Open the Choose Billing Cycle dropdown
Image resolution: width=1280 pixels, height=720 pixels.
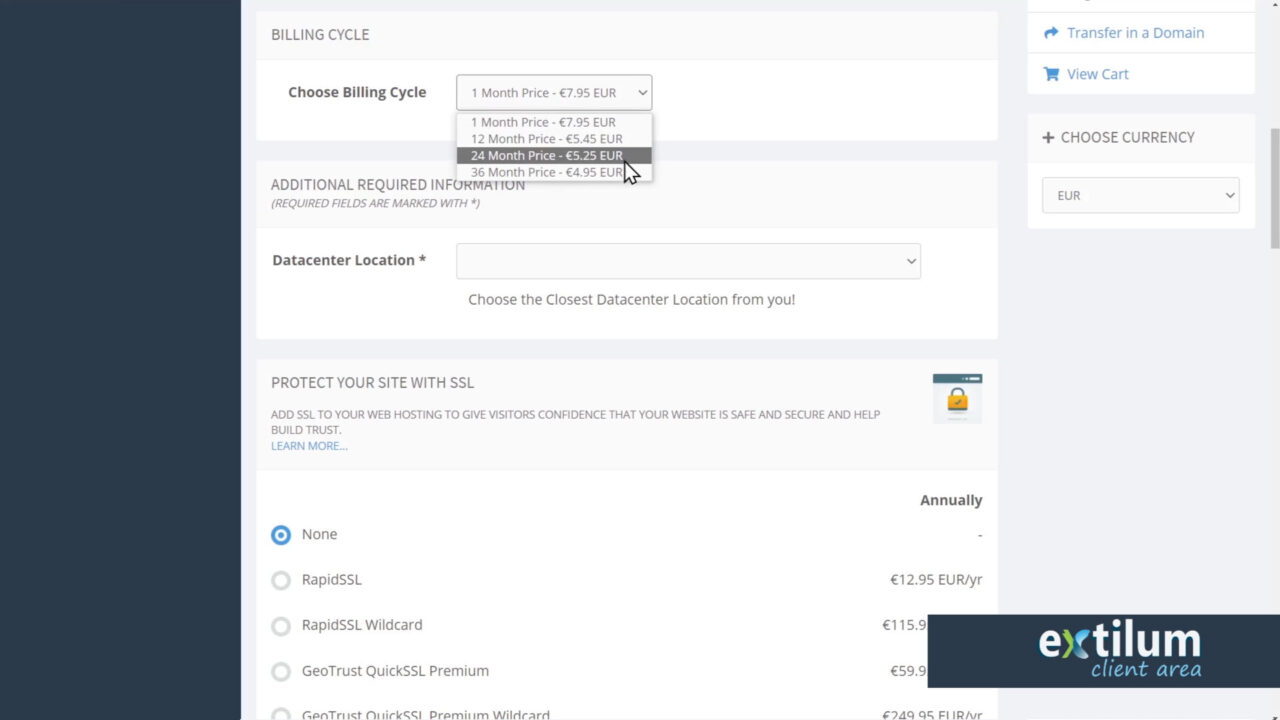tap(553, 92)
